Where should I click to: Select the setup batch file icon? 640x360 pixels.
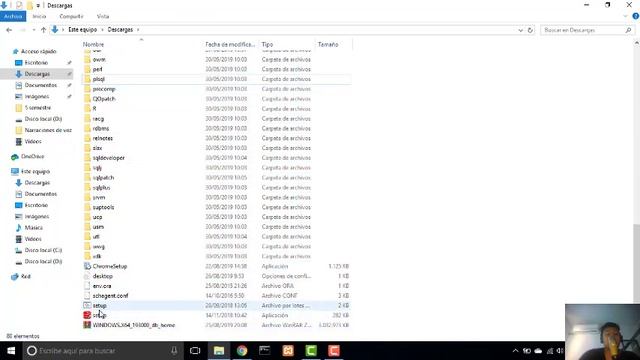pos(87,305)
